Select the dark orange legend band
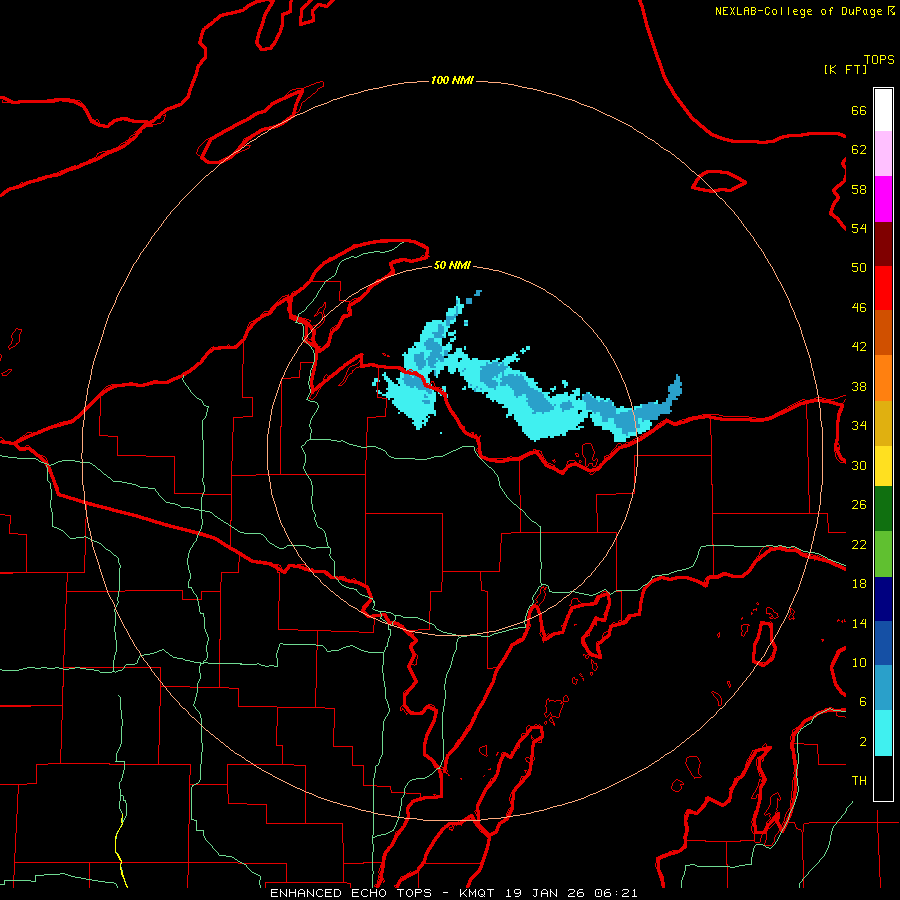This screenshot has height=900, width=900. coord(883,333)
